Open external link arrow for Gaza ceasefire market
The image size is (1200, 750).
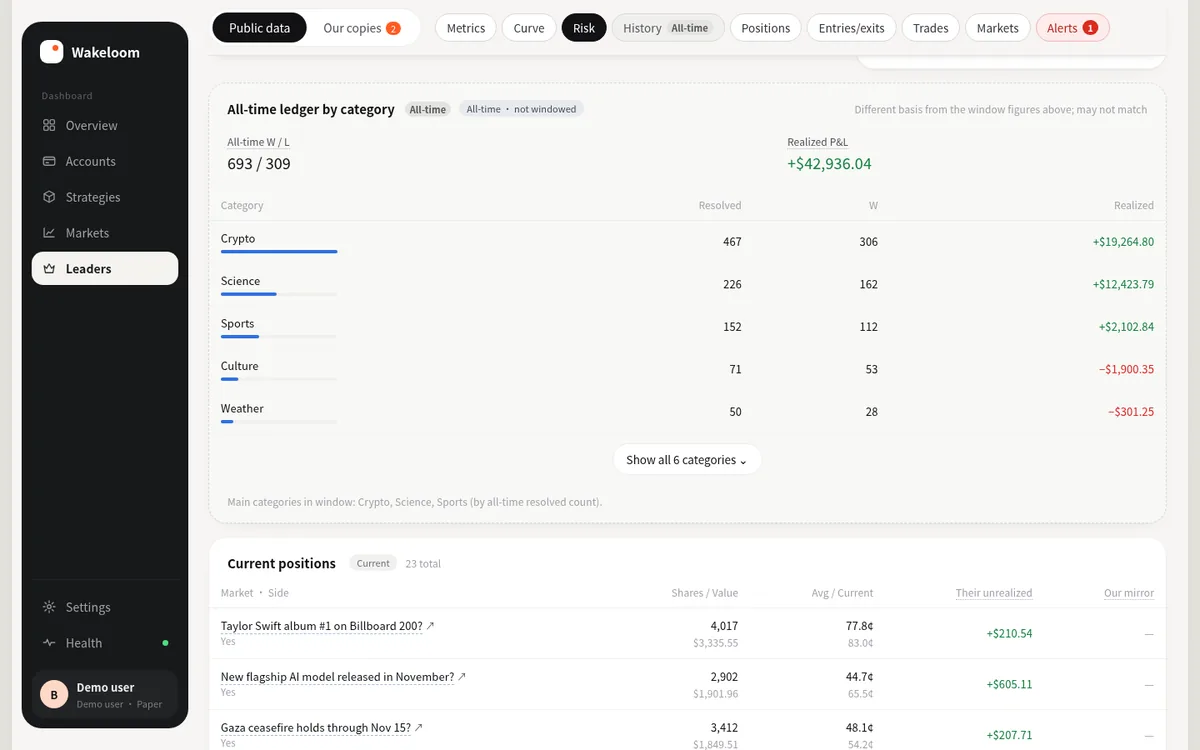tap(419, 728)
